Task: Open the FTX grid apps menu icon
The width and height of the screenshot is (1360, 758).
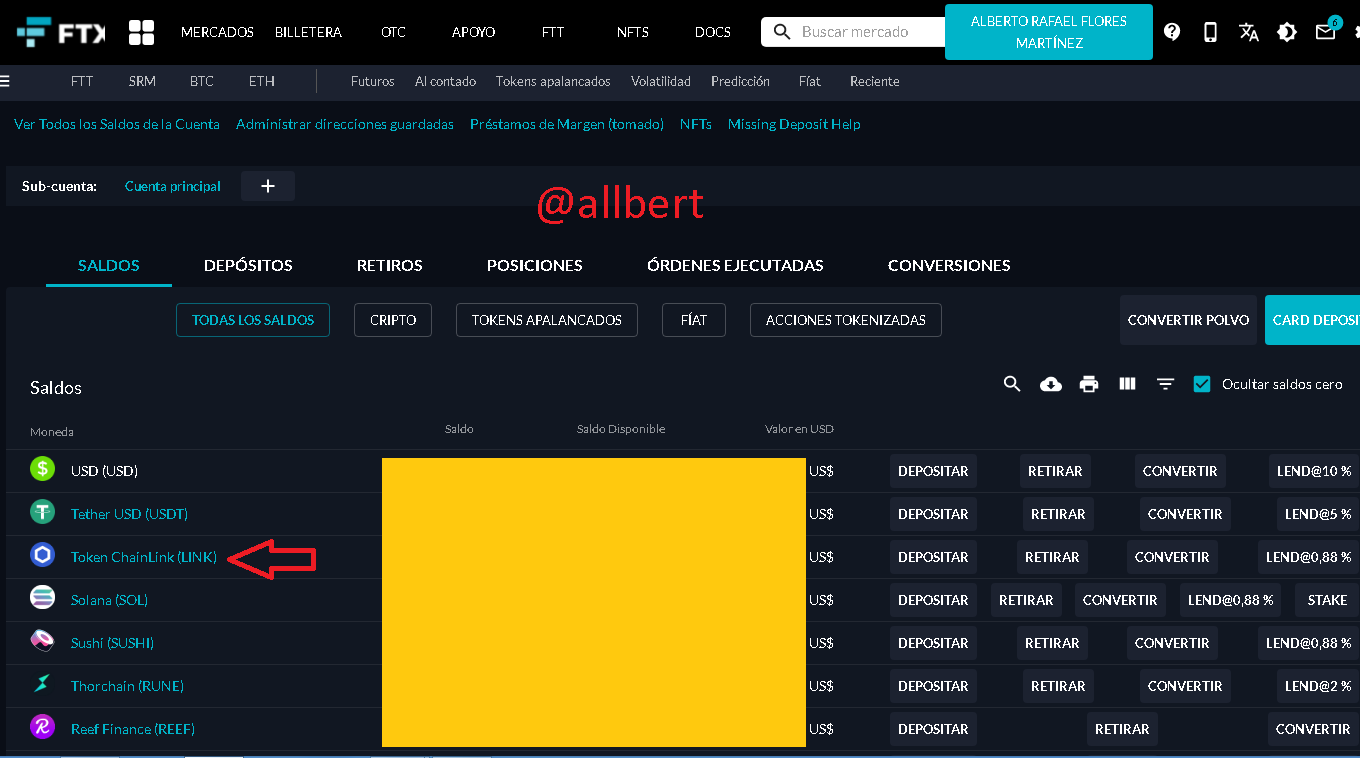Action: 141,32
